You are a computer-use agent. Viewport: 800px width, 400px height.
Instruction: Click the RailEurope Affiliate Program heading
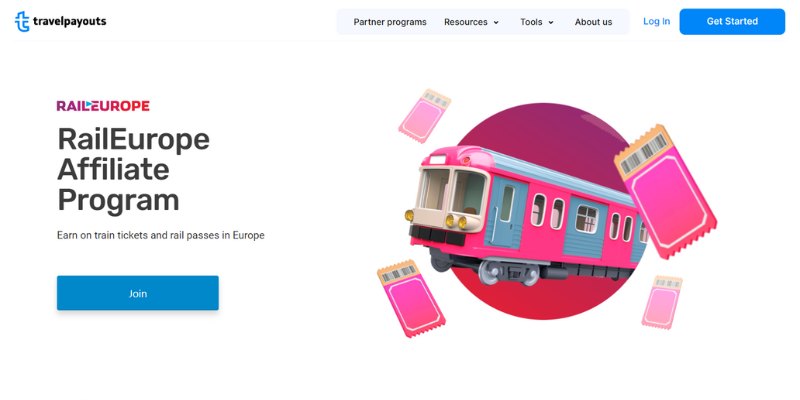point(134,169)
